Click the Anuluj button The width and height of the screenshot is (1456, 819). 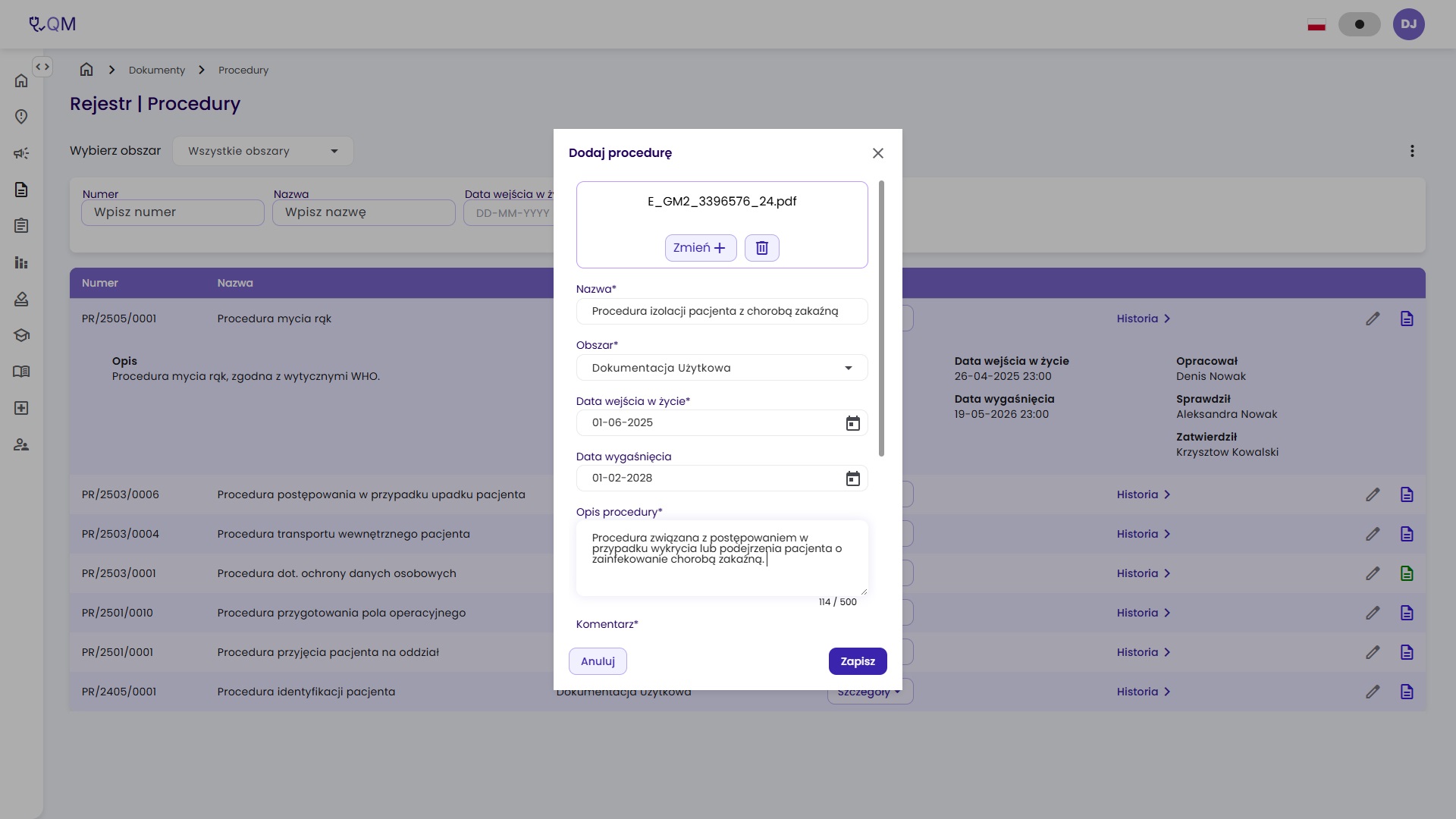click(598, 661)
